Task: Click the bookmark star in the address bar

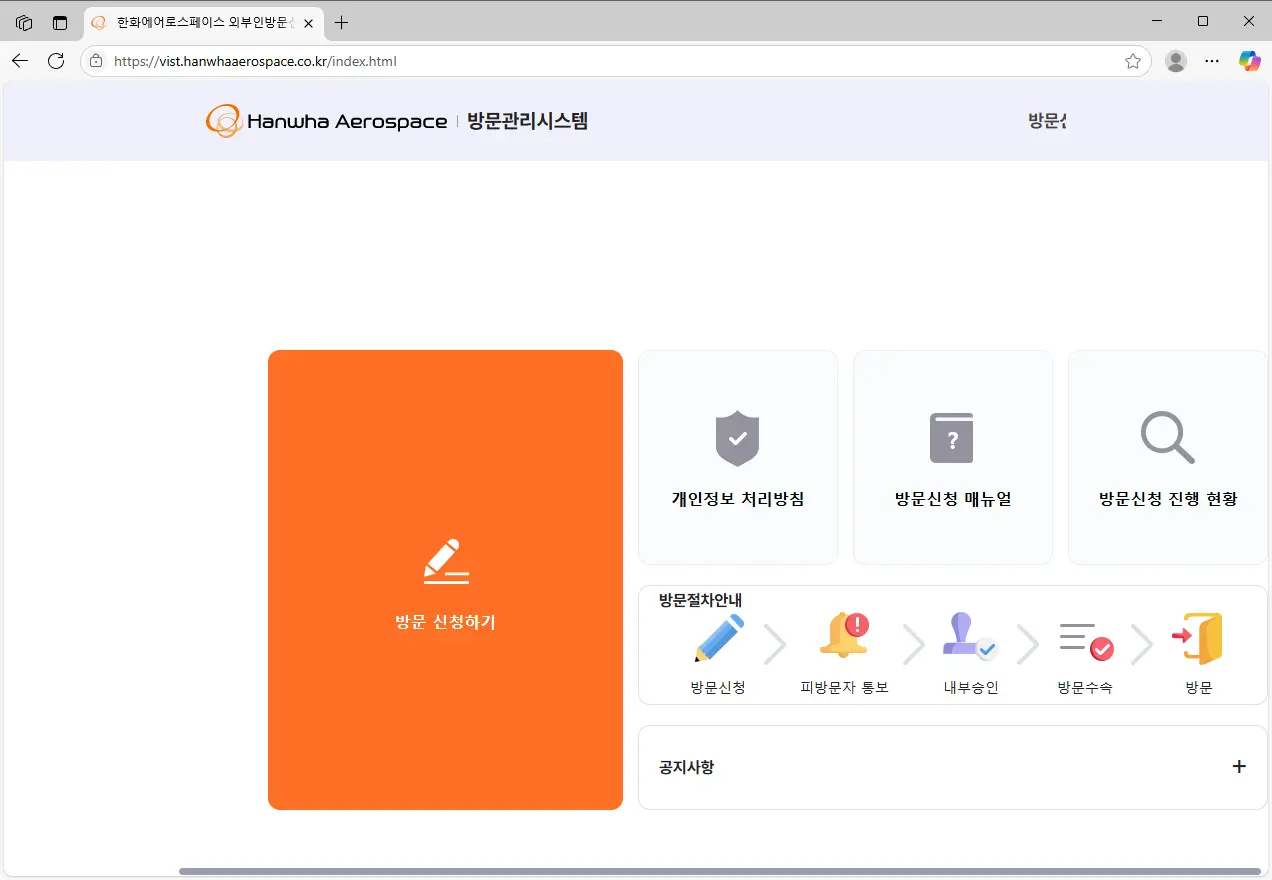Action: coord(1133,61)
